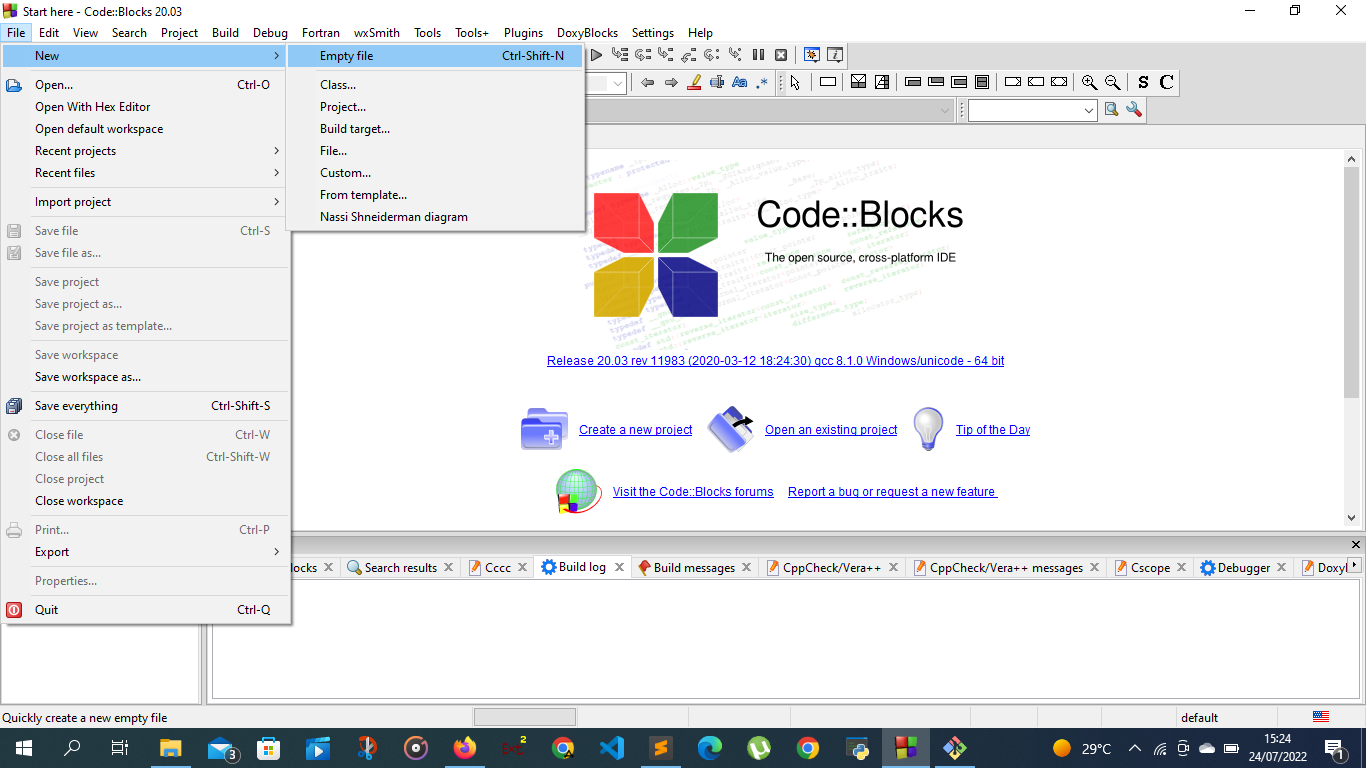Click the bold S toolbar icon
1366x768 pixels.
coord(1143,82)
